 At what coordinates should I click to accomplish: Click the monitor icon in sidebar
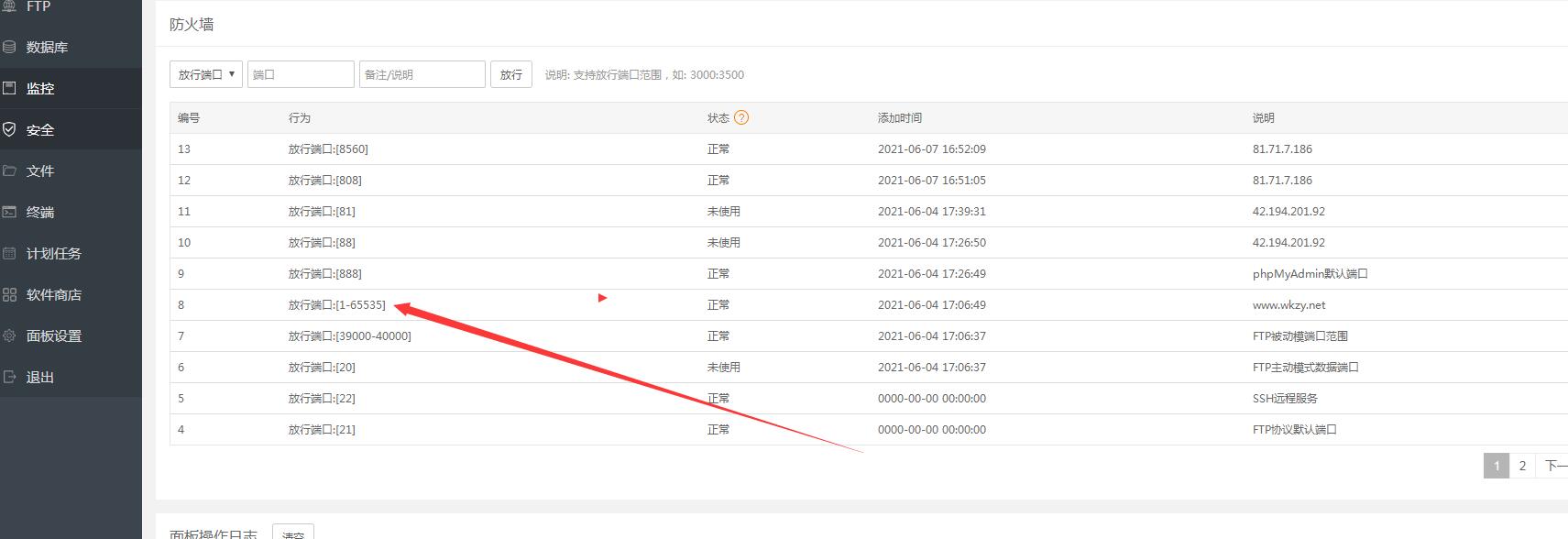(9, 88)
